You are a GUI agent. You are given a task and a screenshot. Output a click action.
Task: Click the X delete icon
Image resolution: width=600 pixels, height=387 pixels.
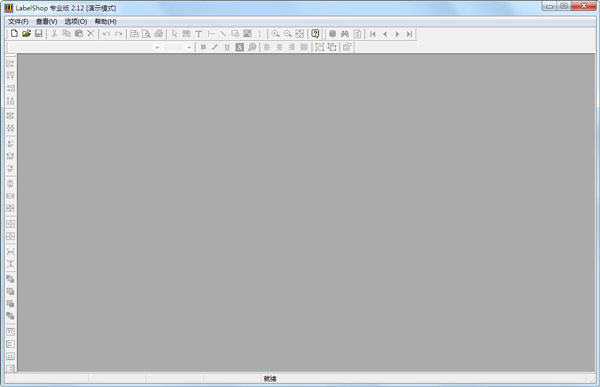coord(91,34)
